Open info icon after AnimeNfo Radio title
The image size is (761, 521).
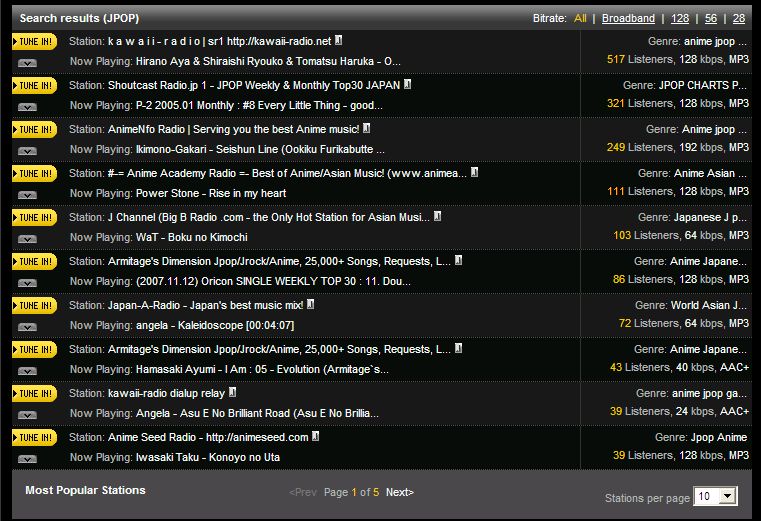(367, 128)
